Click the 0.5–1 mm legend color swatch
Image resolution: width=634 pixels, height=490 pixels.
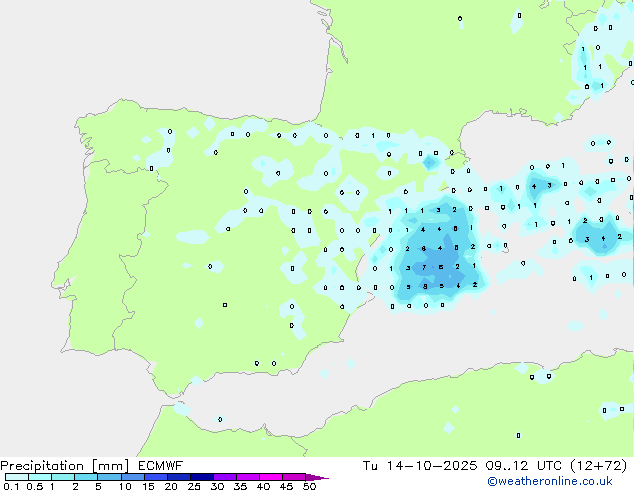40,477
